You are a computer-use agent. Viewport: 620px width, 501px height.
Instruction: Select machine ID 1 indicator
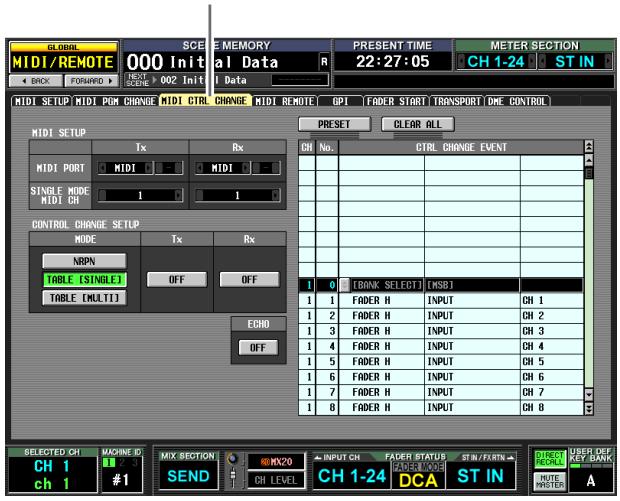click(108, 462)
